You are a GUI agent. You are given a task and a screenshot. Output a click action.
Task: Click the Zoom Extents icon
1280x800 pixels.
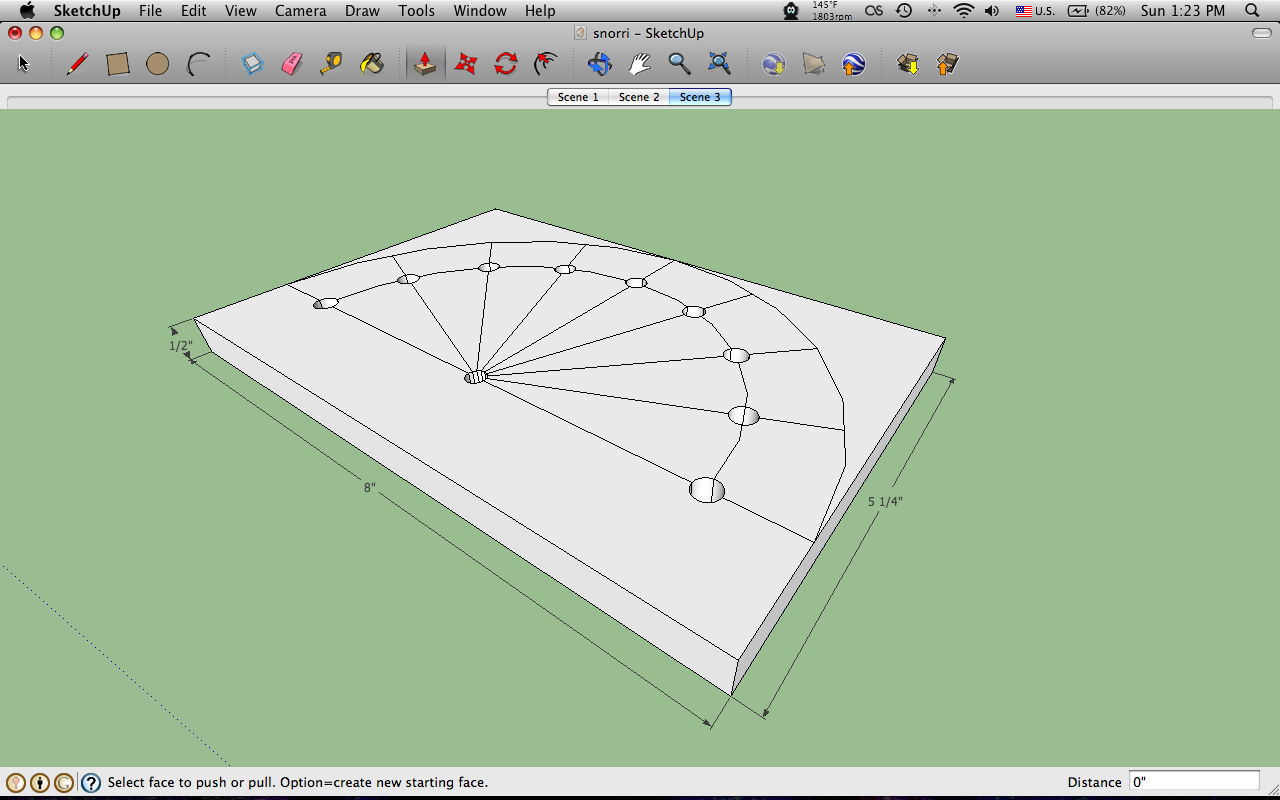coord(719,64)
